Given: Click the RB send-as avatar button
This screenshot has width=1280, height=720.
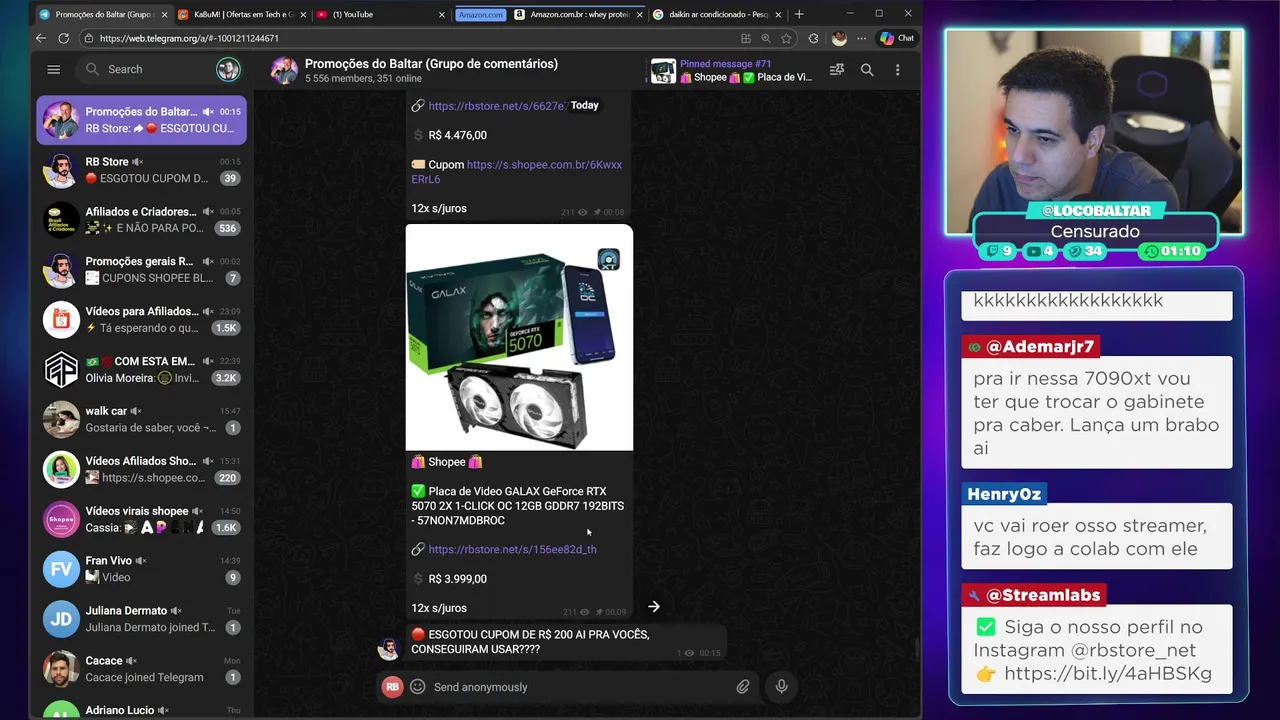Looking at the screenshot, I should coord(392,687).
